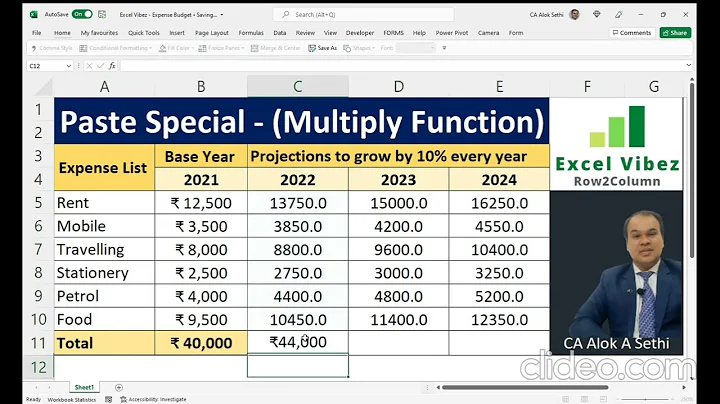Open the My favourites tab

coord(99,33)
